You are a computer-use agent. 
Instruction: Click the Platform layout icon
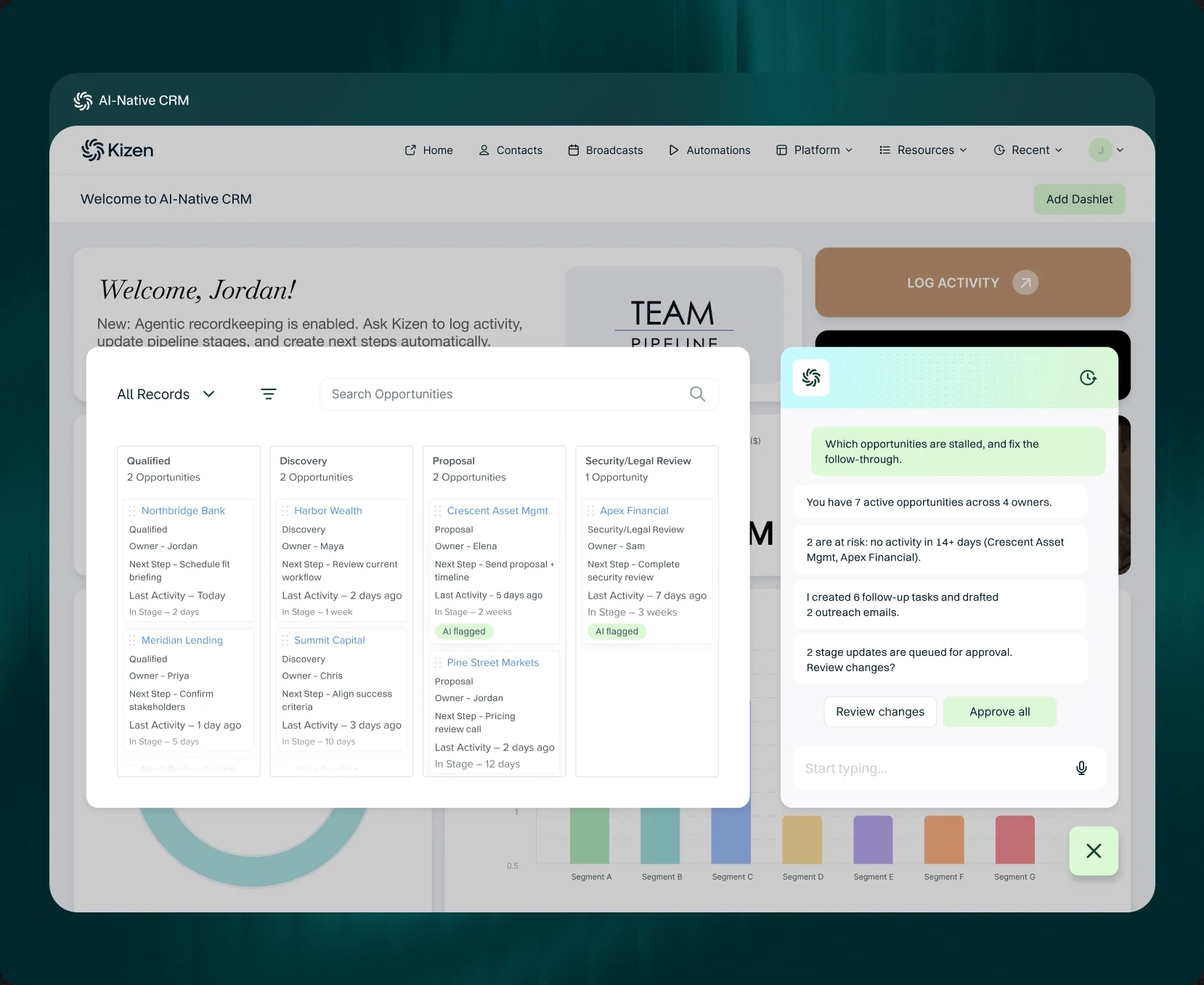pyautogui.click(x=781, y=150)
